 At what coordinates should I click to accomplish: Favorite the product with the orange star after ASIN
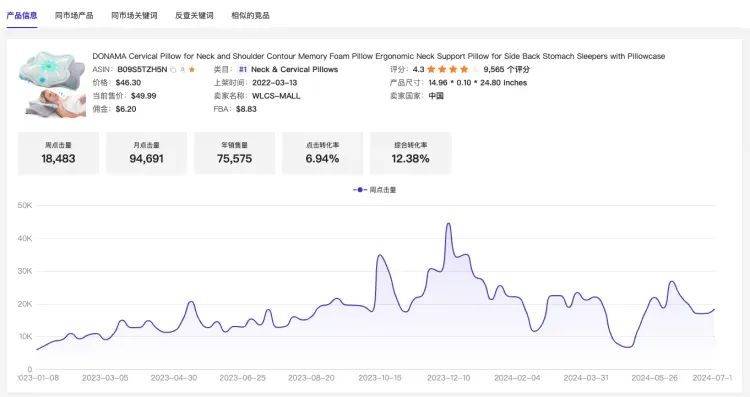[x=192, y=69]
